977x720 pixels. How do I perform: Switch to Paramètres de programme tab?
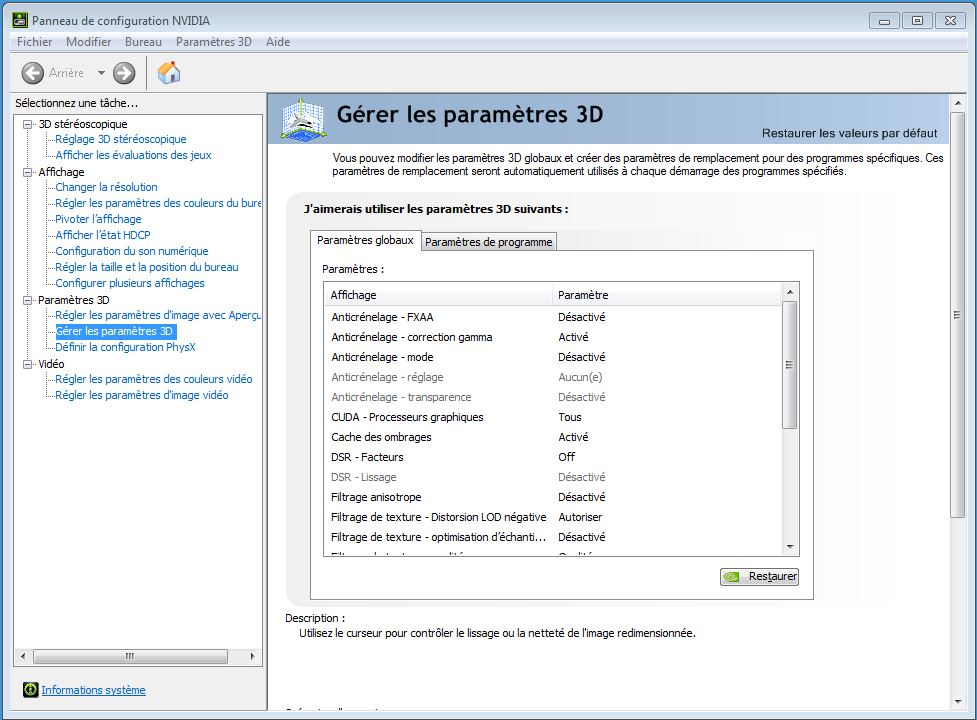pos(488,242)
